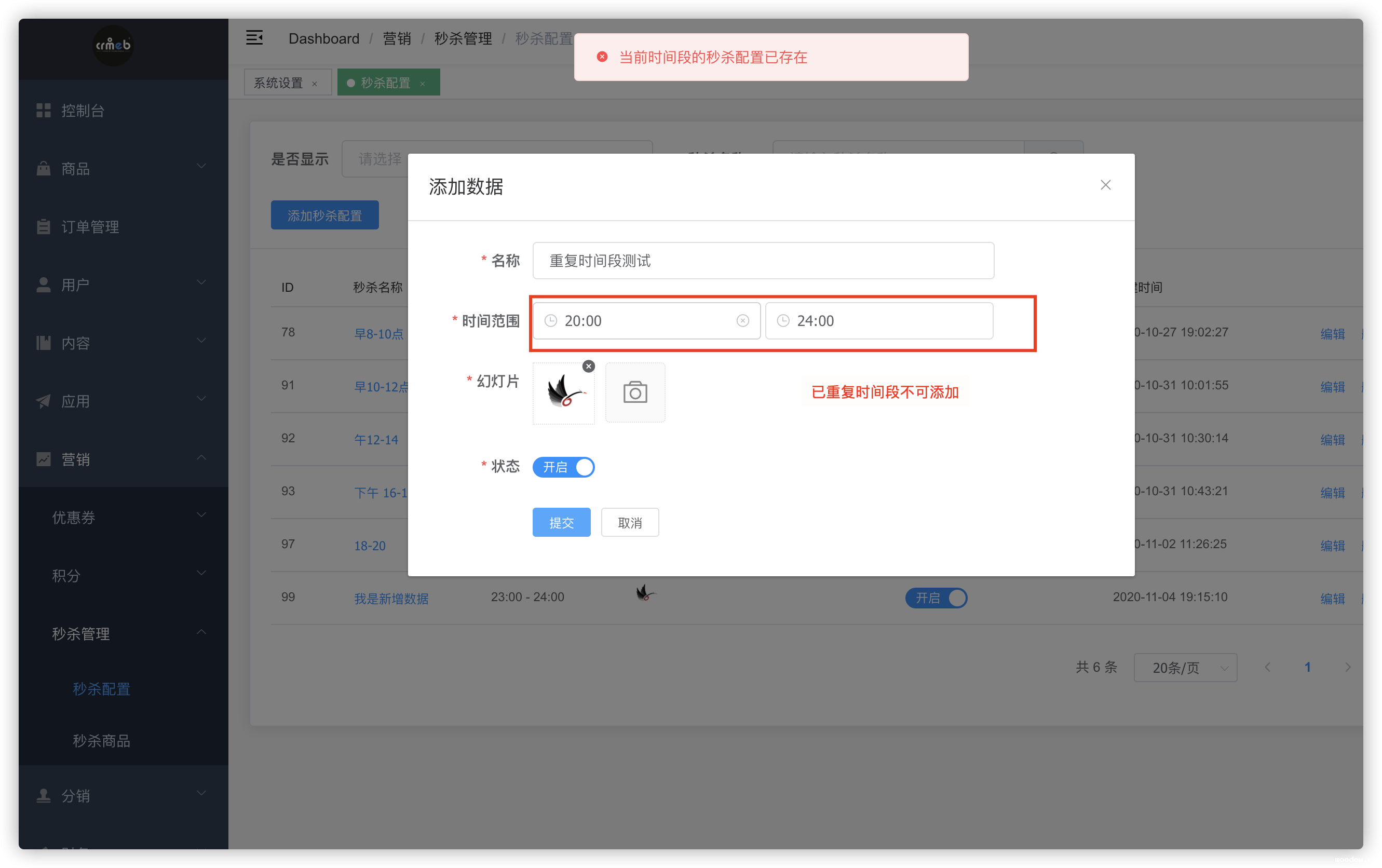Click the 取消 cancel button

(630, 522)
